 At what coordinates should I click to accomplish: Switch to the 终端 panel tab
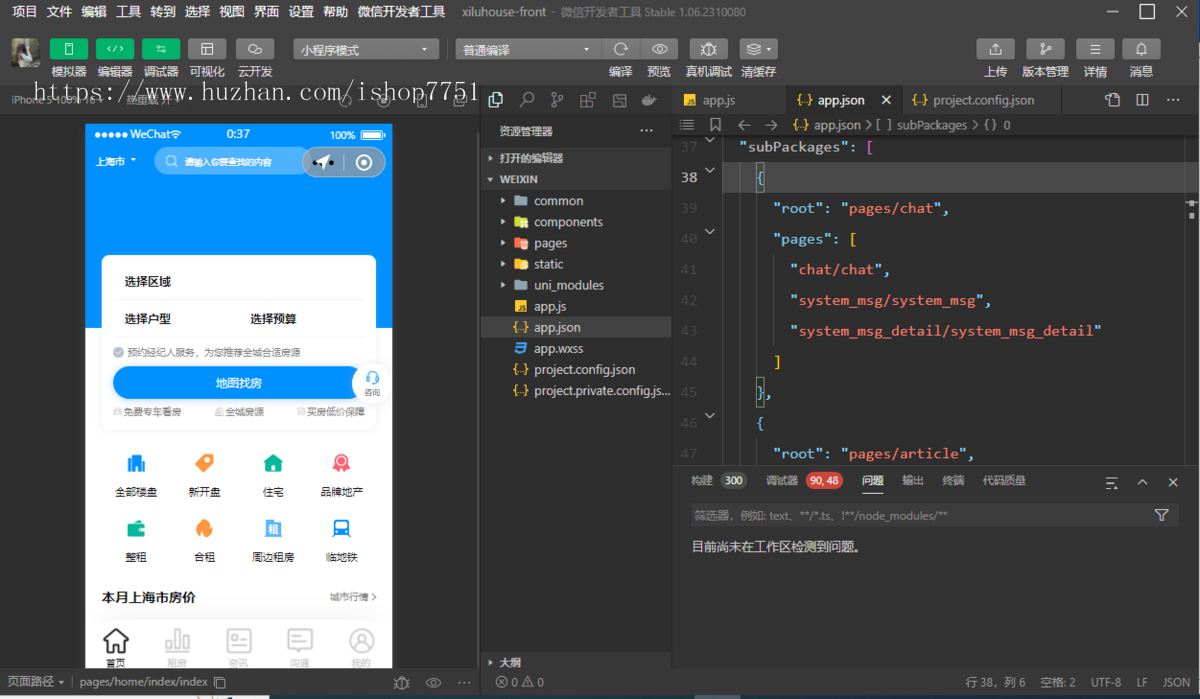tap(953, 481)
